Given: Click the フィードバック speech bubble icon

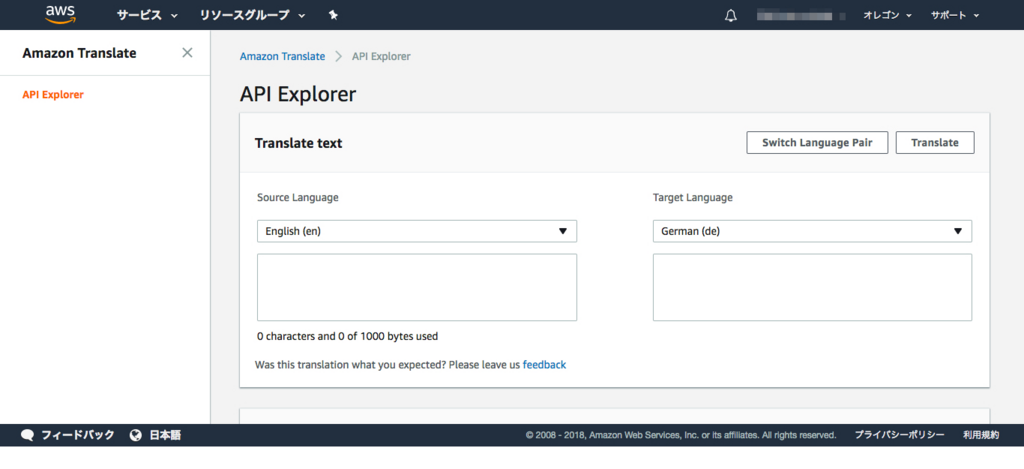Looking at the screenshot, I should pos(27,435).
